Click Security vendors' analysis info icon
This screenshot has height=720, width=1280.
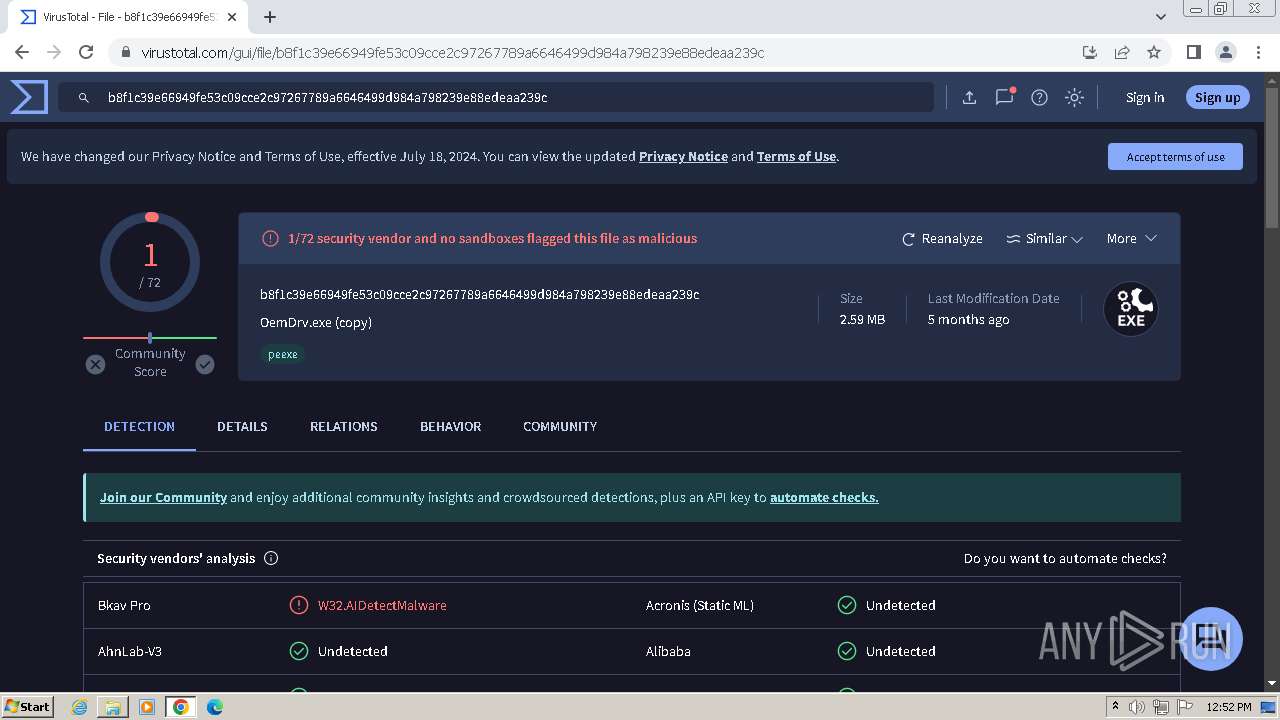[x=271, y=559]
